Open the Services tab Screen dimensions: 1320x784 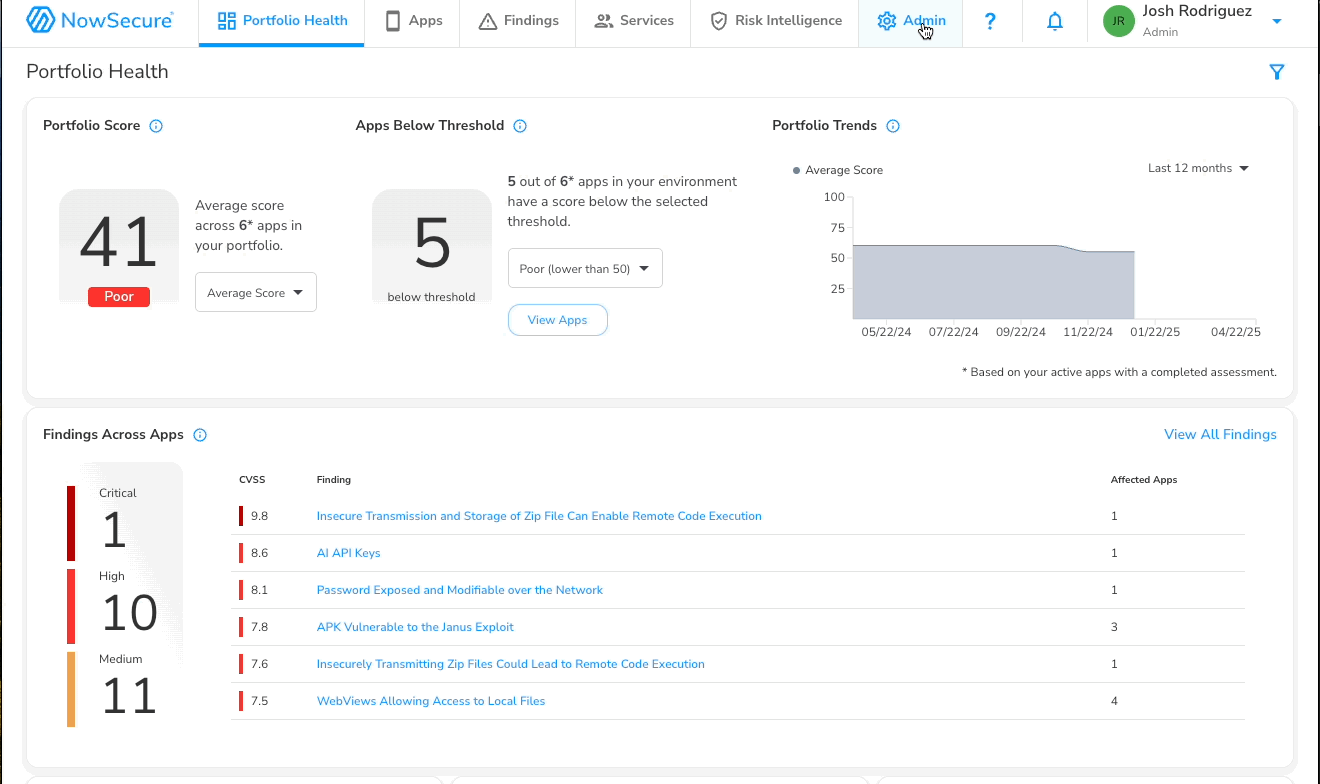(633, 21)
